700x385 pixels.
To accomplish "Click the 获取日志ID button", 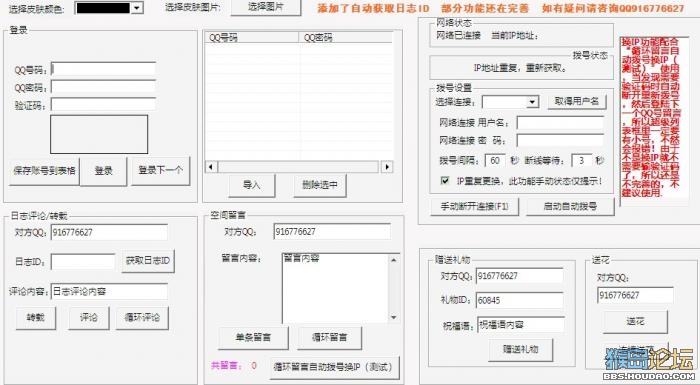I will [148, 261].
